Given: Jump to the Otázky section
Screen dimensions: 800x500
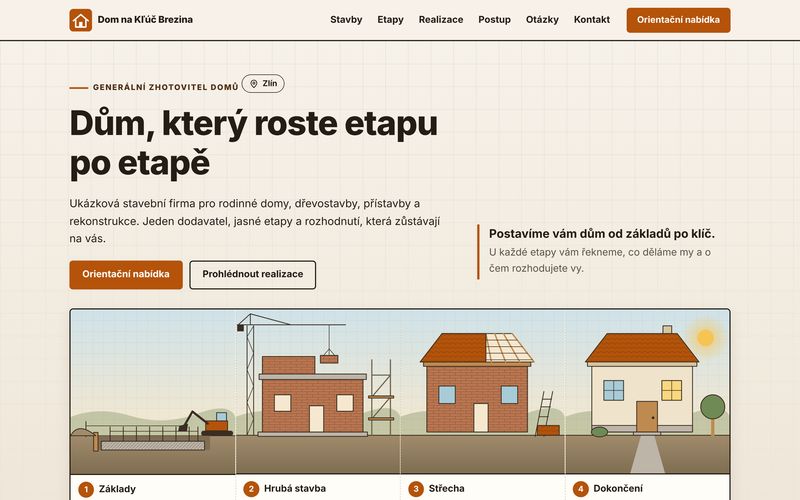Looking at the screenshot, I should coord(542,20).
